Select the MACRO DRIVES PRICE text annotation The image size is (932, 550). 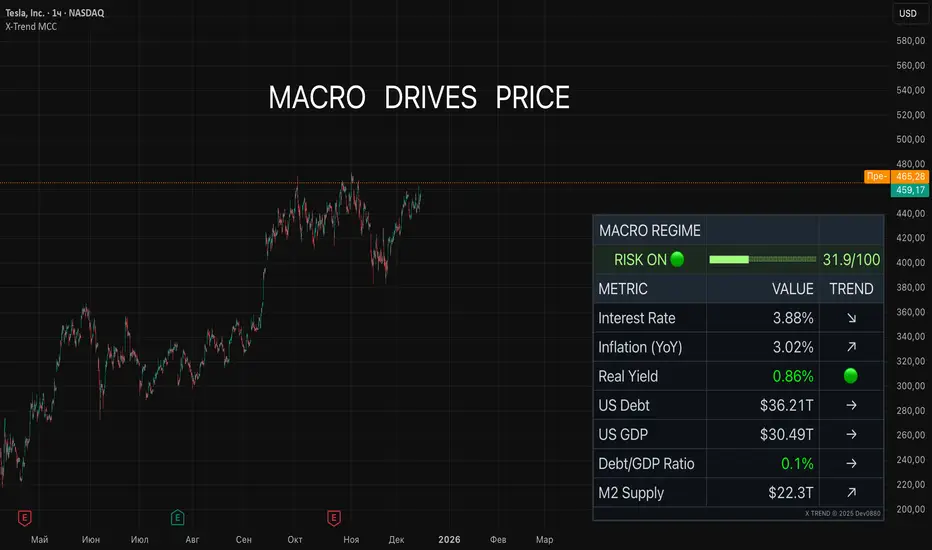coord(419,98)
